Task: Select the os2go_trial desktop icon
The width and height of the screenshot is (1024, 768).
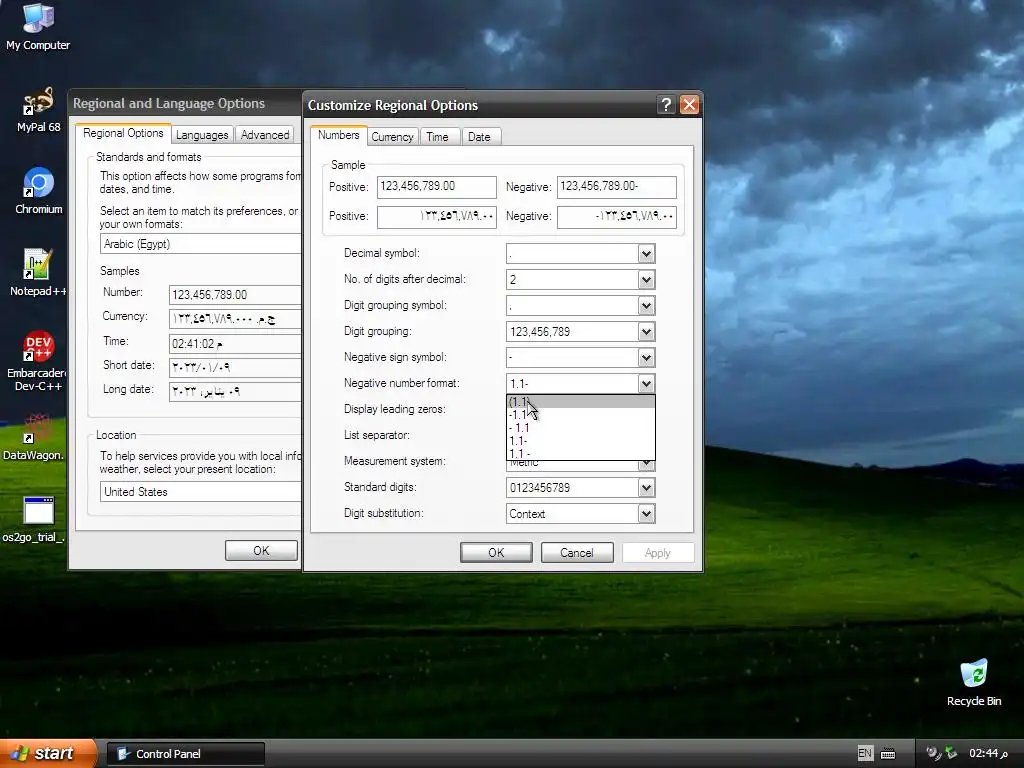Action: (x=34, y=520)
